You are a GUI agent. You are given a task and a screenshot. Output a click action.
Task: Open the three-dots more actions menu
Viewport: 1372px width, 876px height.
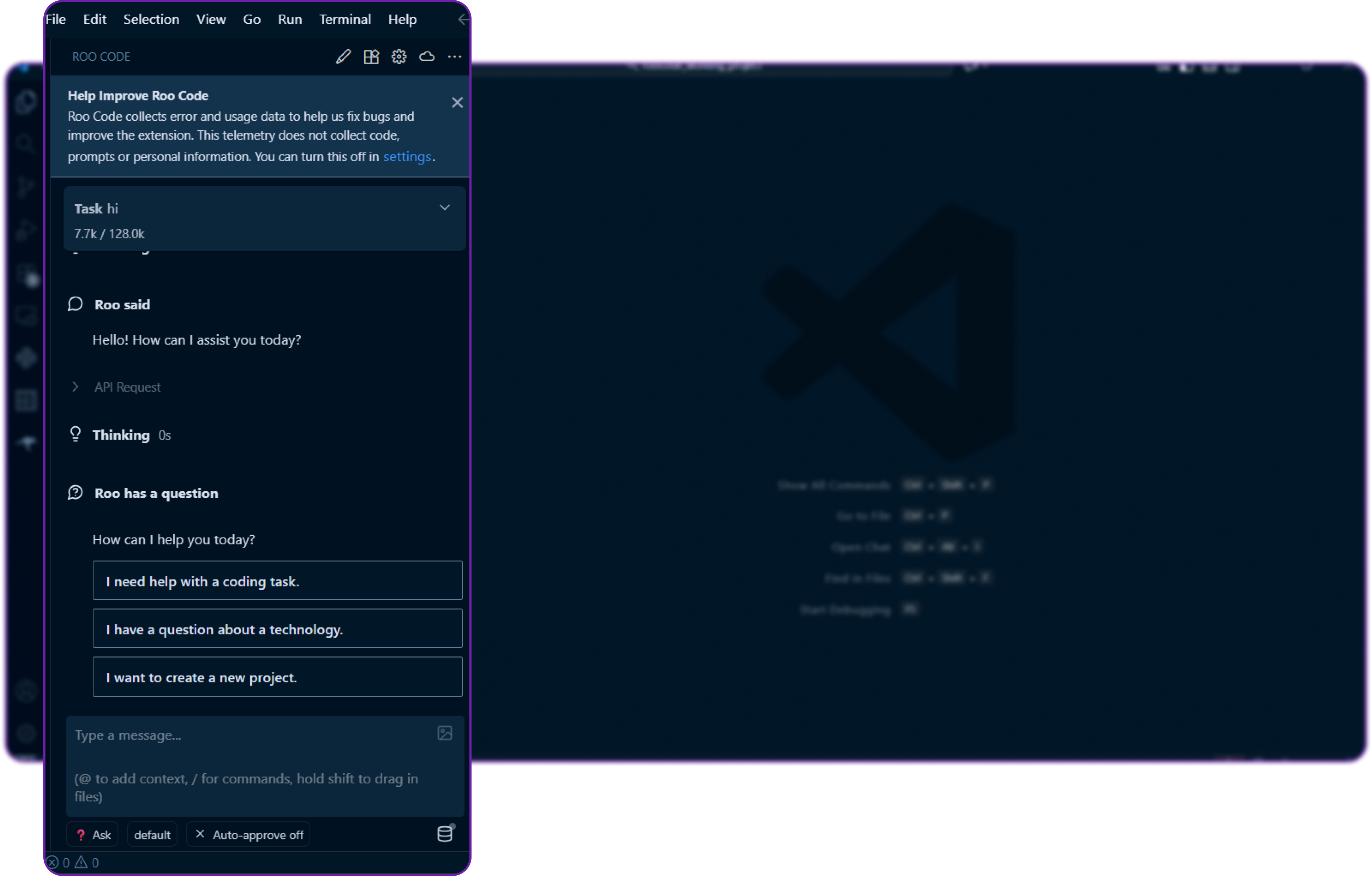pyautogui.click(x=455, y=56)
